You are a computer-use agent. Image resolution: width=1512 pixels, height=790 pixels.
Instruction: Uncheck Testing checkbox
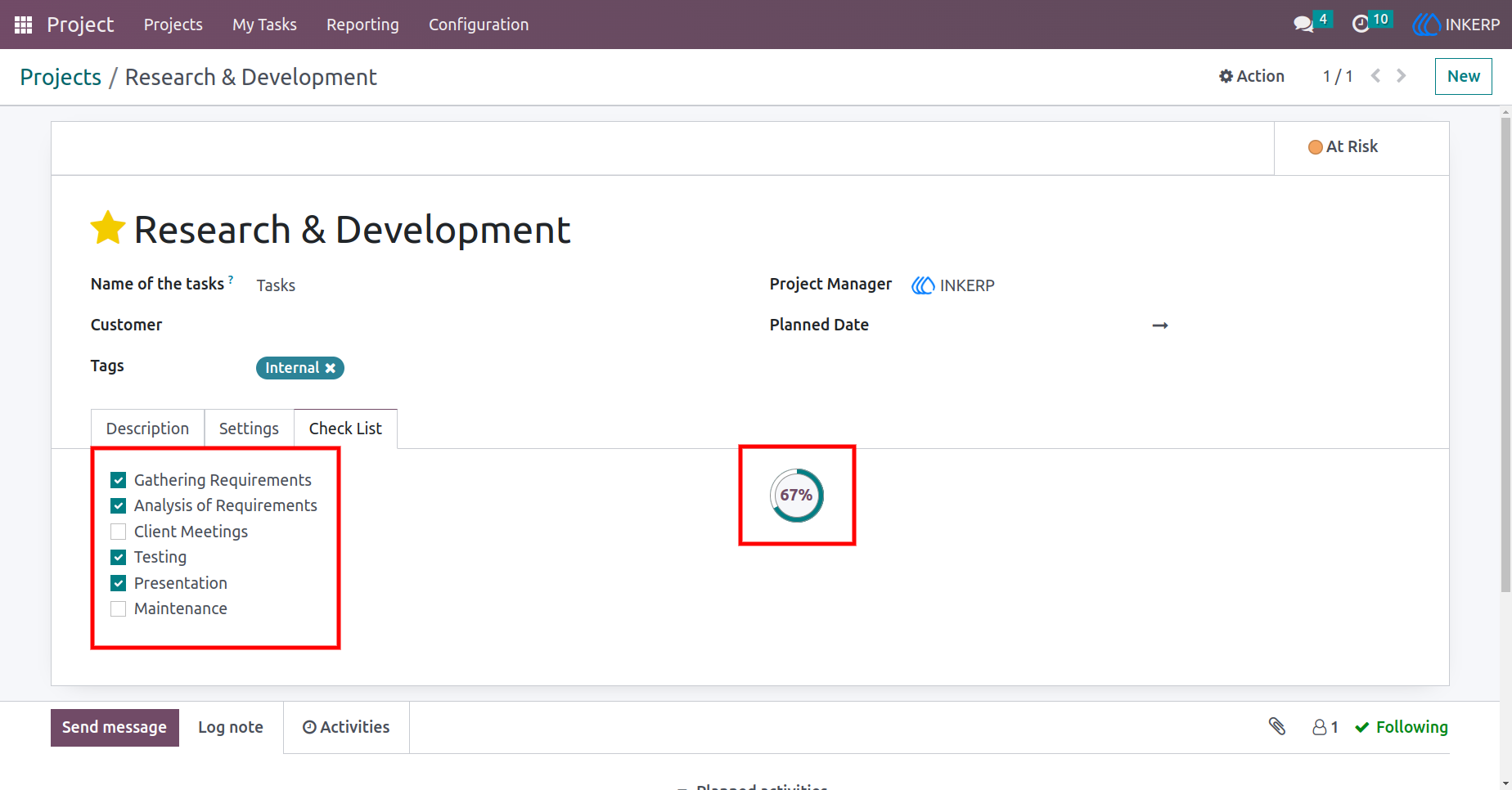tap(119, 557)
